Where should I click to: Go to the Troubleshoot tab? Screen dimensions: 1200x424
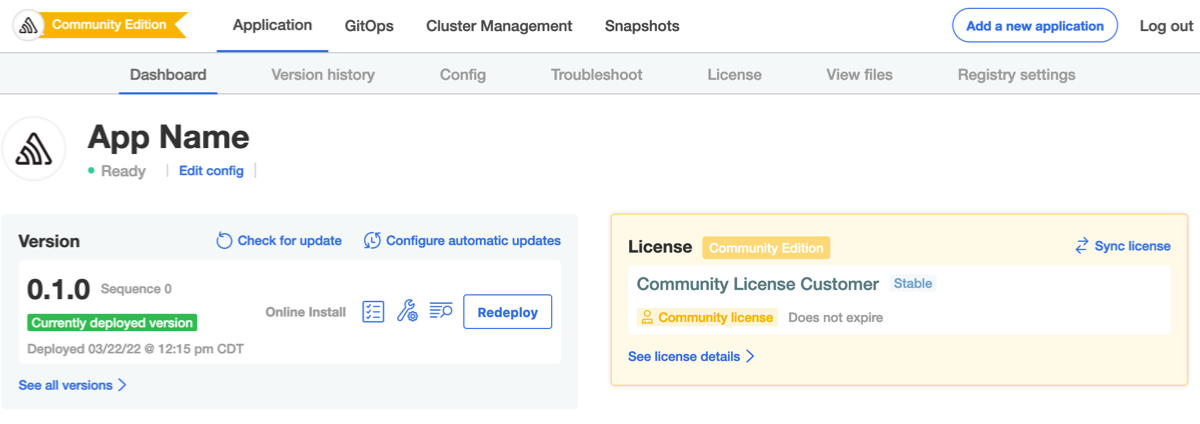[596, 75]
